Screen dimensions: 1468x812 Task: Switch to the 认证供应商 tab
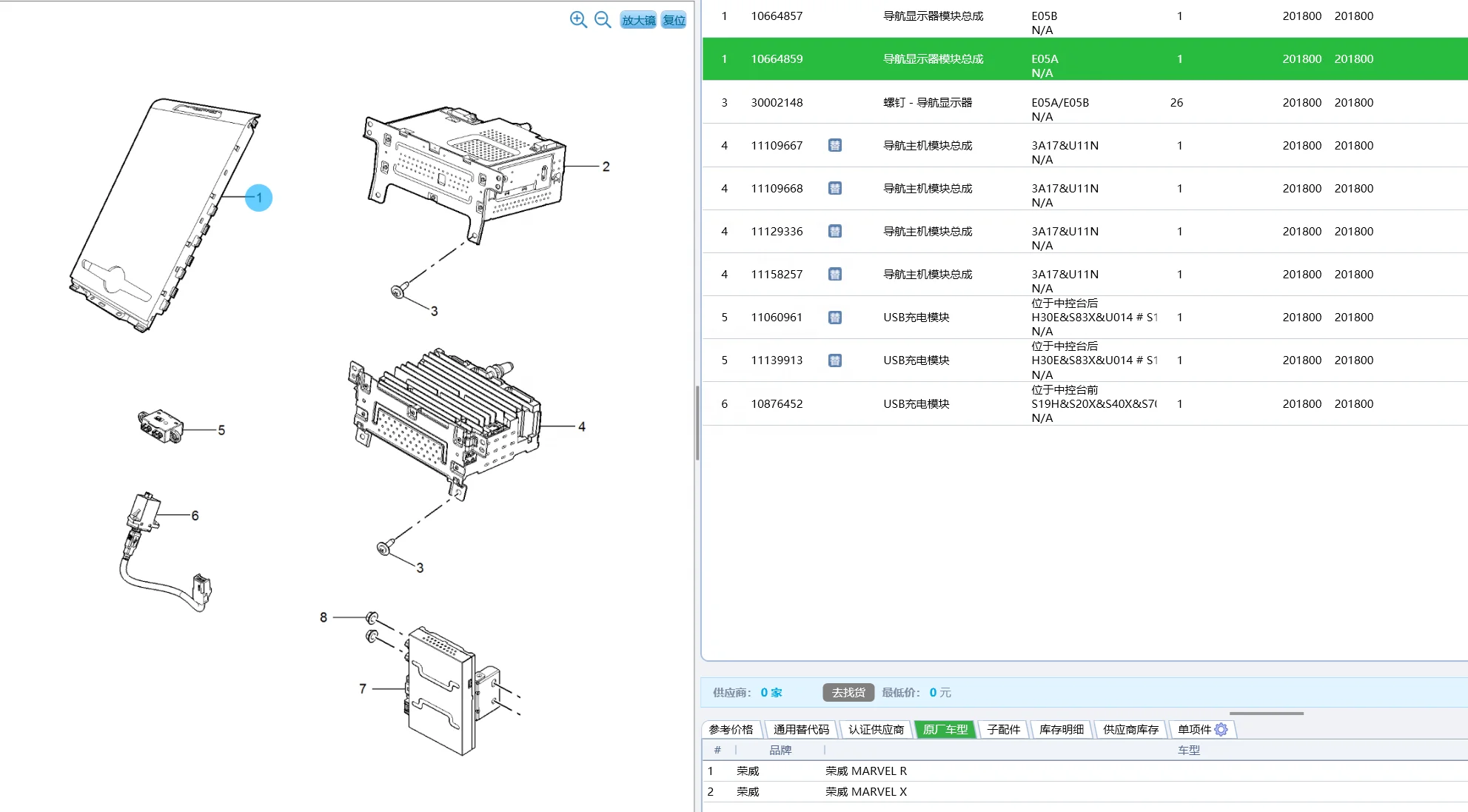point(876,729)
